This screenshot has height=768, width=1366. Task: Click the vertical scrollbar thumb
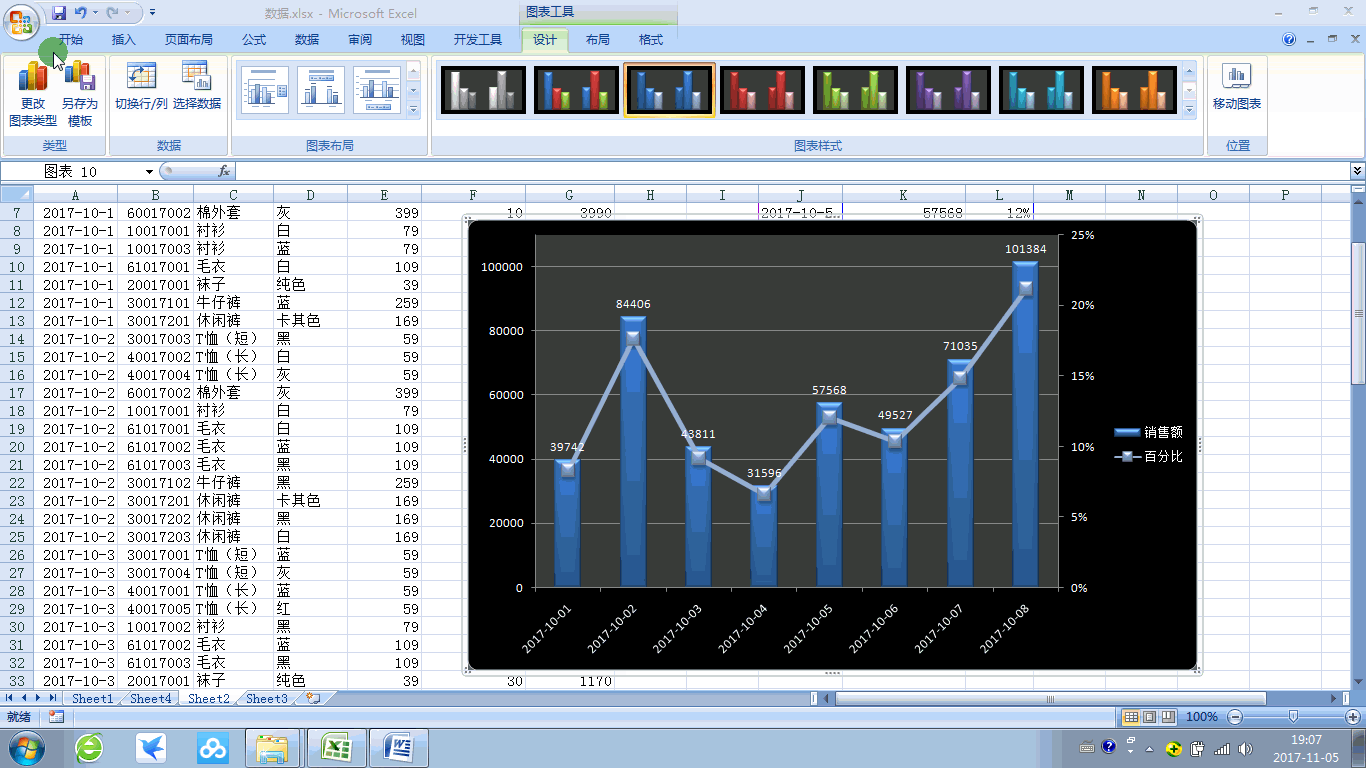(1358, 313)
